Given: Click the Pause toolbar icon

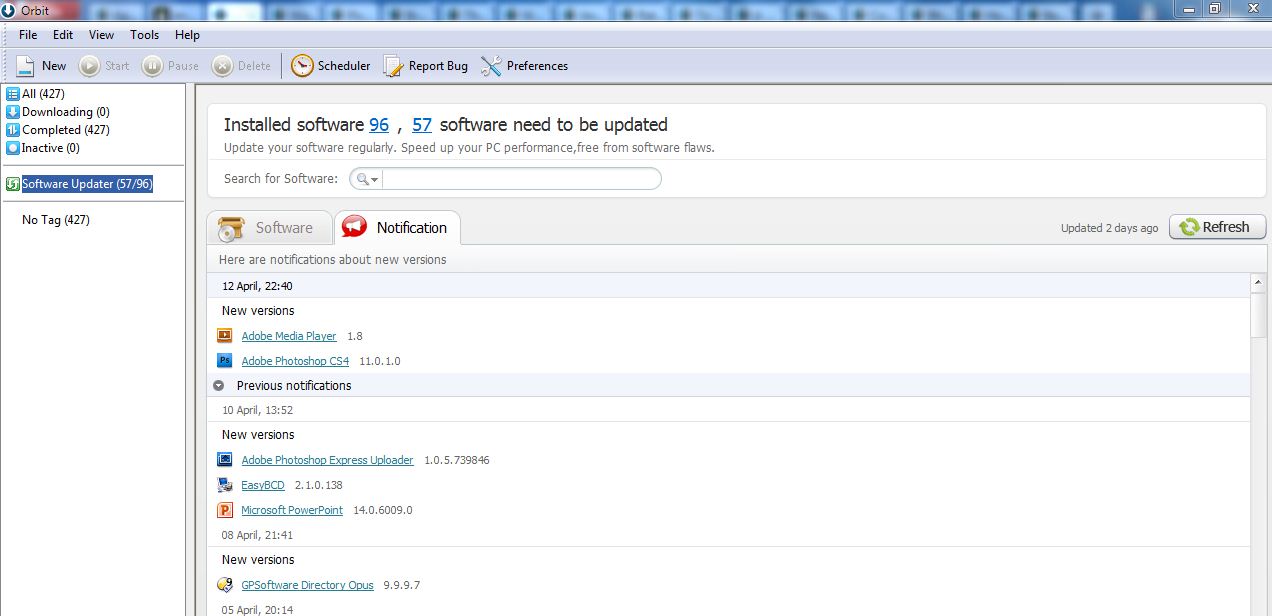Looking at the screenshot, I should (152, 66).
